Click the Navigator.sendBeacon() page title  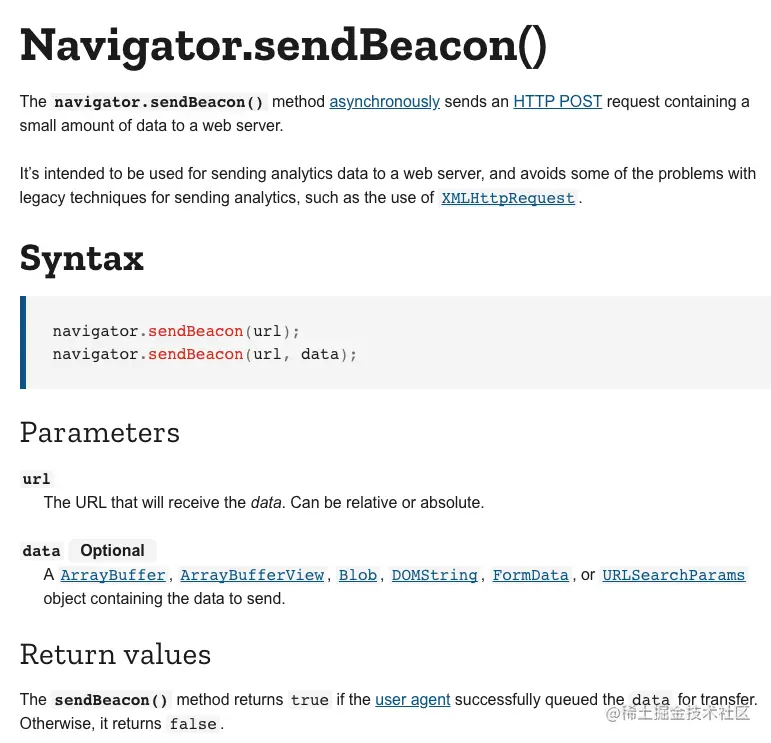tap(283, 45)
